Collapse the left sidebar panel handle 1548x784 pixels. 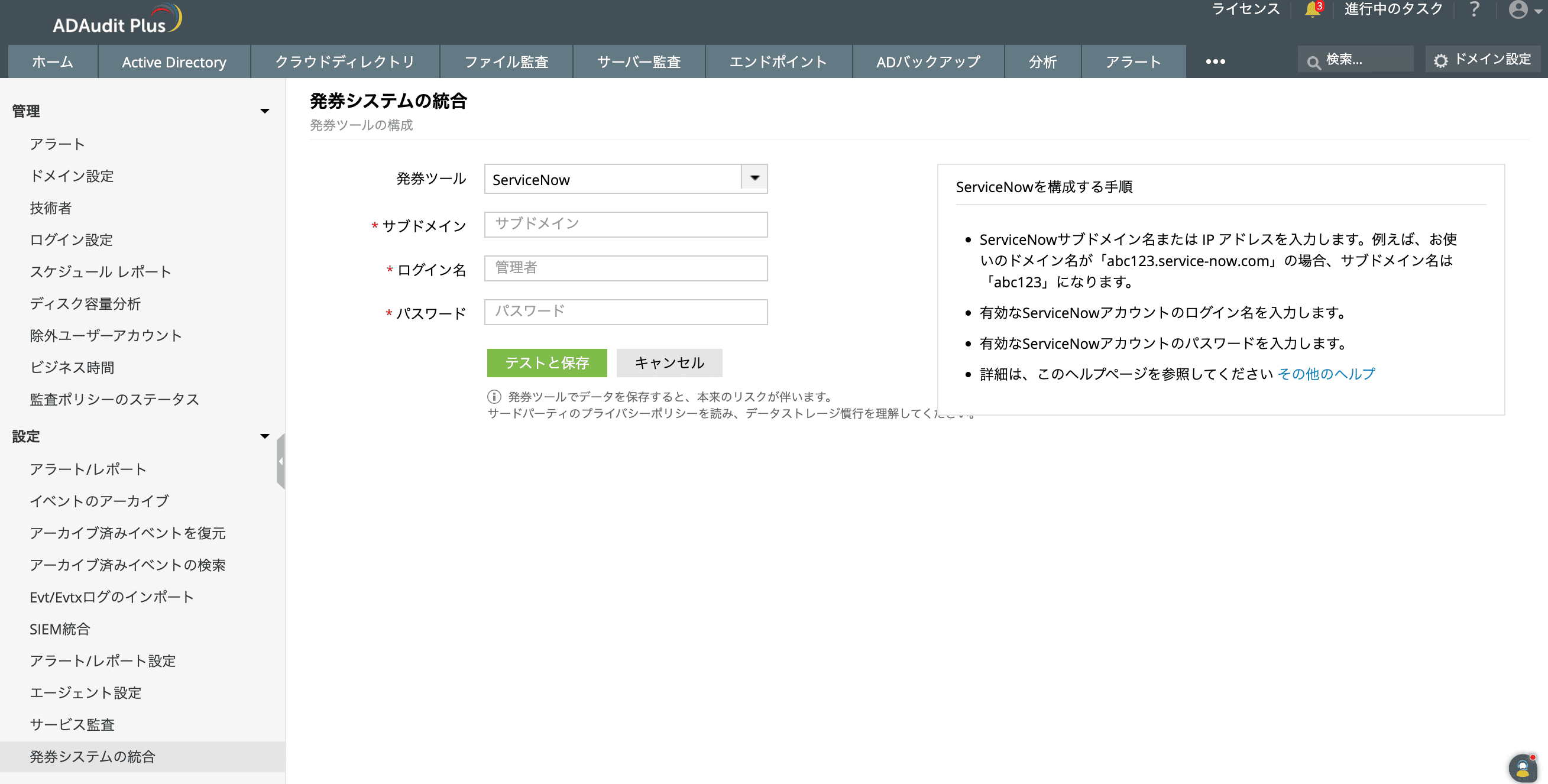click(281, 461)
